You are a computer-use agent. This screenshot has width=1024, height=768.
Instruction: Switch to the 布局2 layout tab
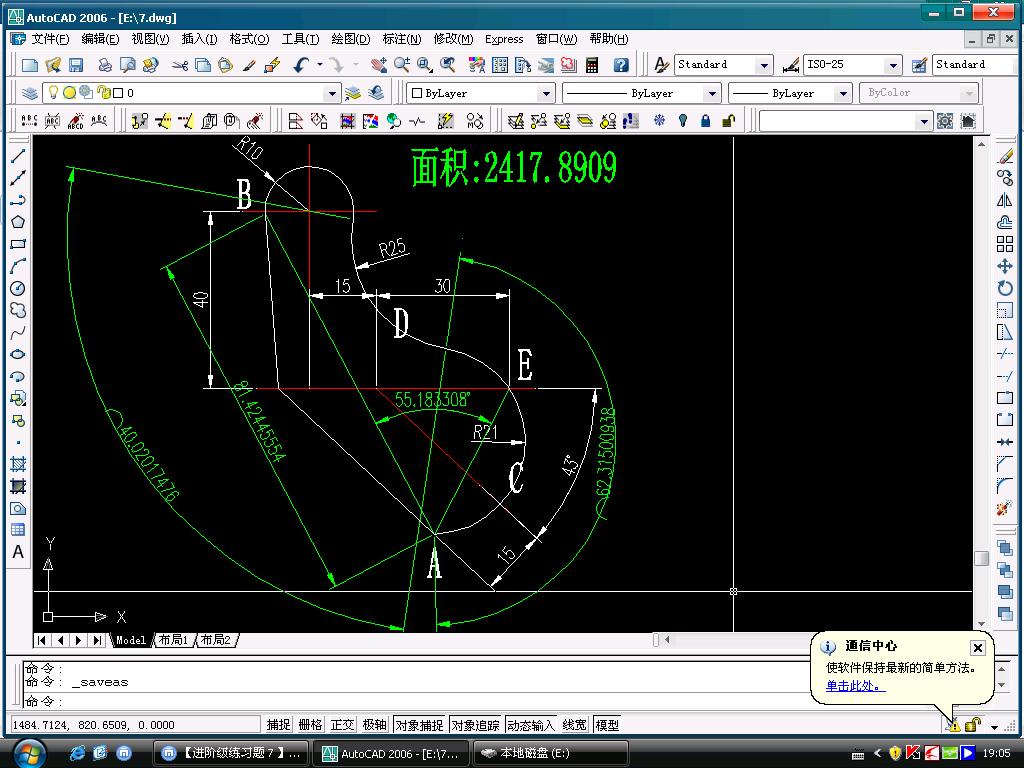[x=216, y=640]
